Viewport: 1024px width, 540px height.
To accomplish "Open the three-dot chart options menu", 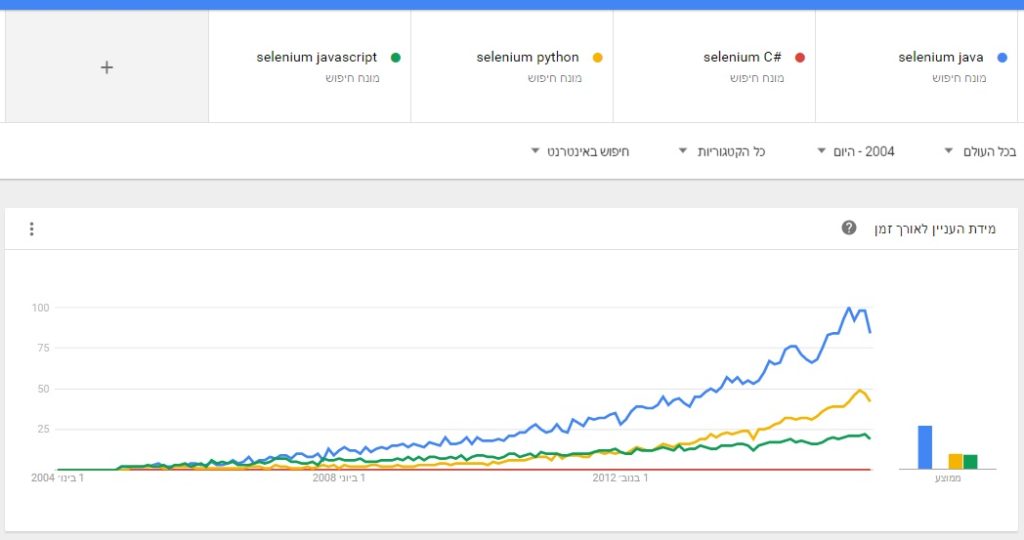I will point(31,229).
